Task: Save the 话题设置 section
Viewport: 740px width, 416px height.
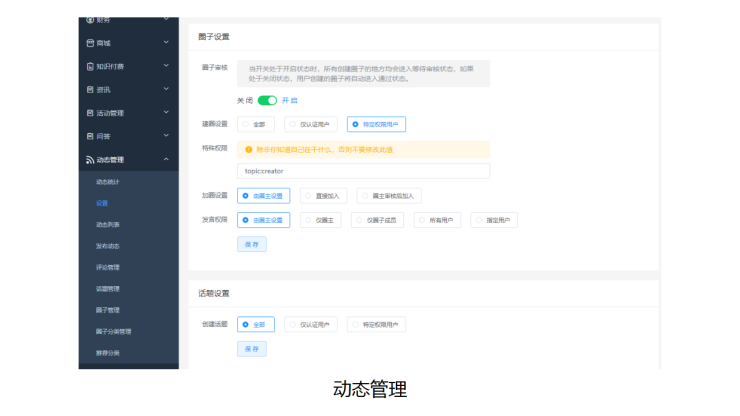Action: click(252, 349)
